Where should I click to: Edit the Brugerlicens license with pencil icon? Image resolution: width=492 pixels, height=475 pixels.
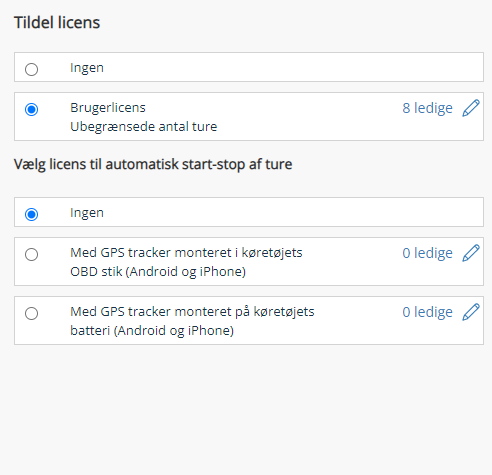tap(471, 108)
